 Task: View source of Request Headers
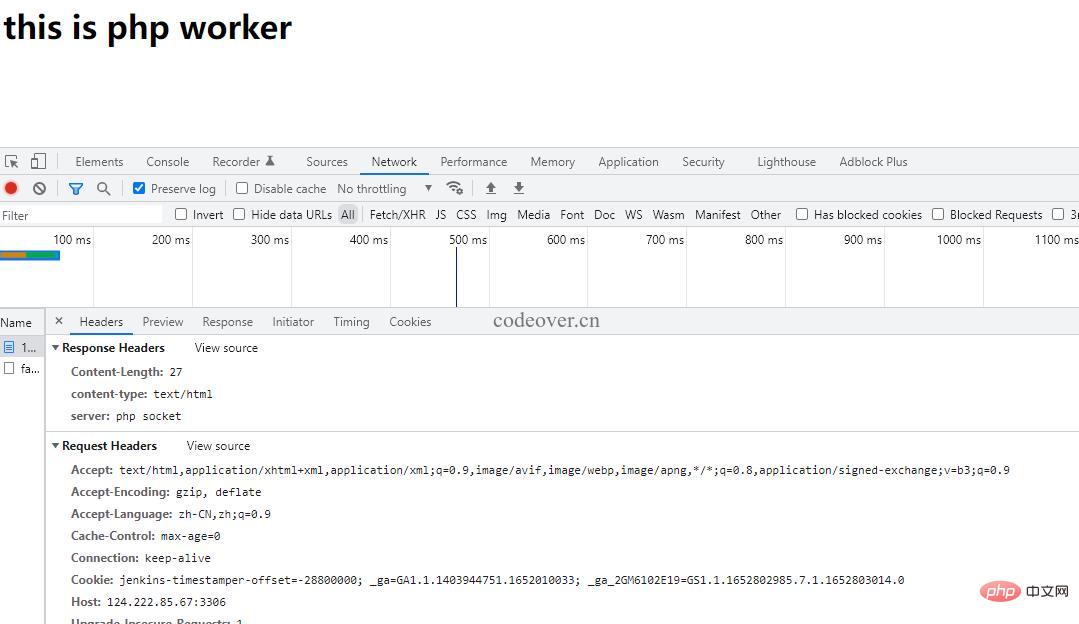[x=218, y=446]
